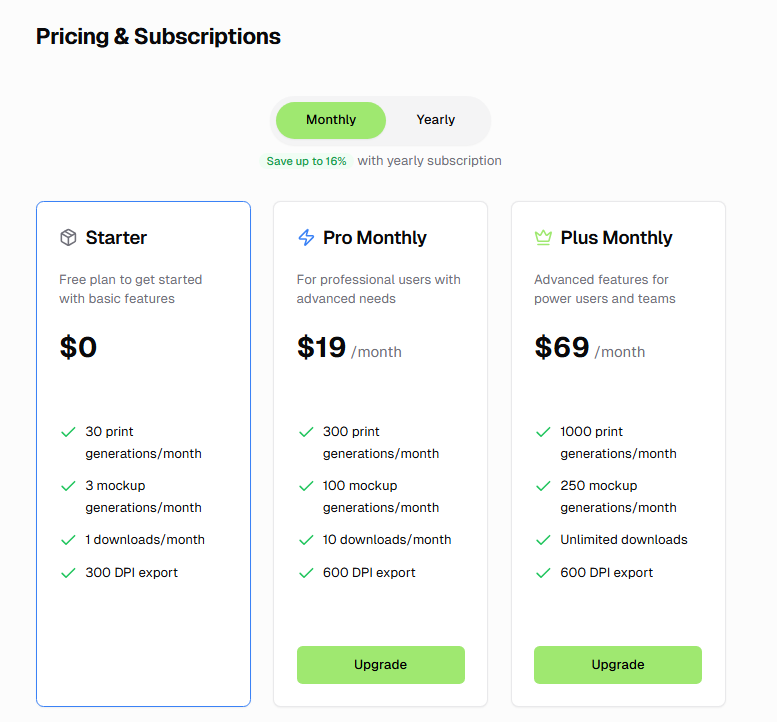Image resolution: width=777 pixels, height=722 pixels.
Task: Click the Starter plan cube icon
Action: click(x=68, y=237)
